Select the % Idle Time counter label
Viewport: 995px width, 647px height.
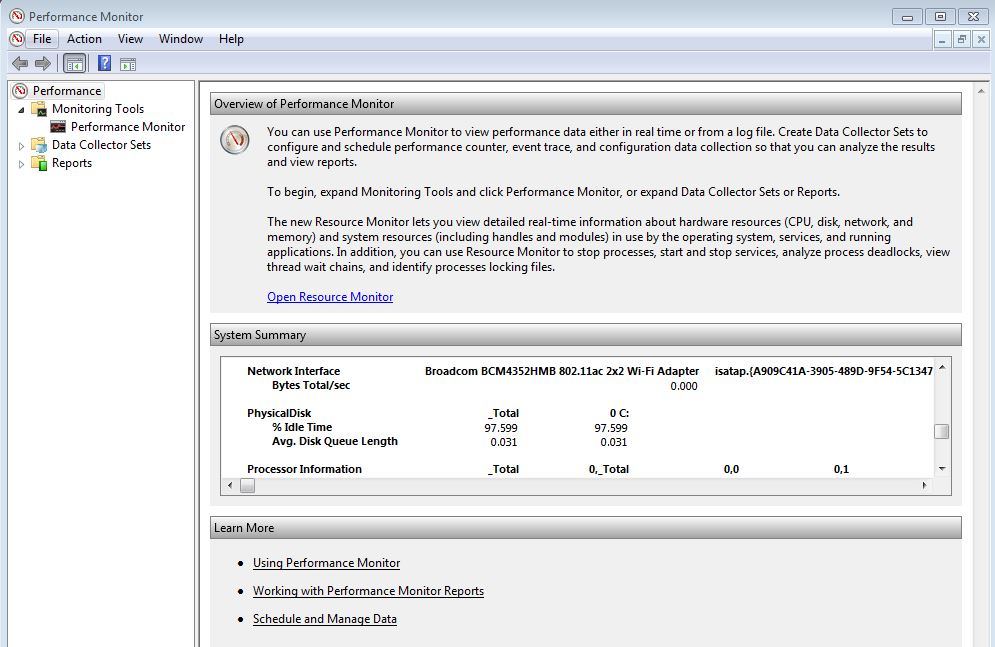coord(302,427)
